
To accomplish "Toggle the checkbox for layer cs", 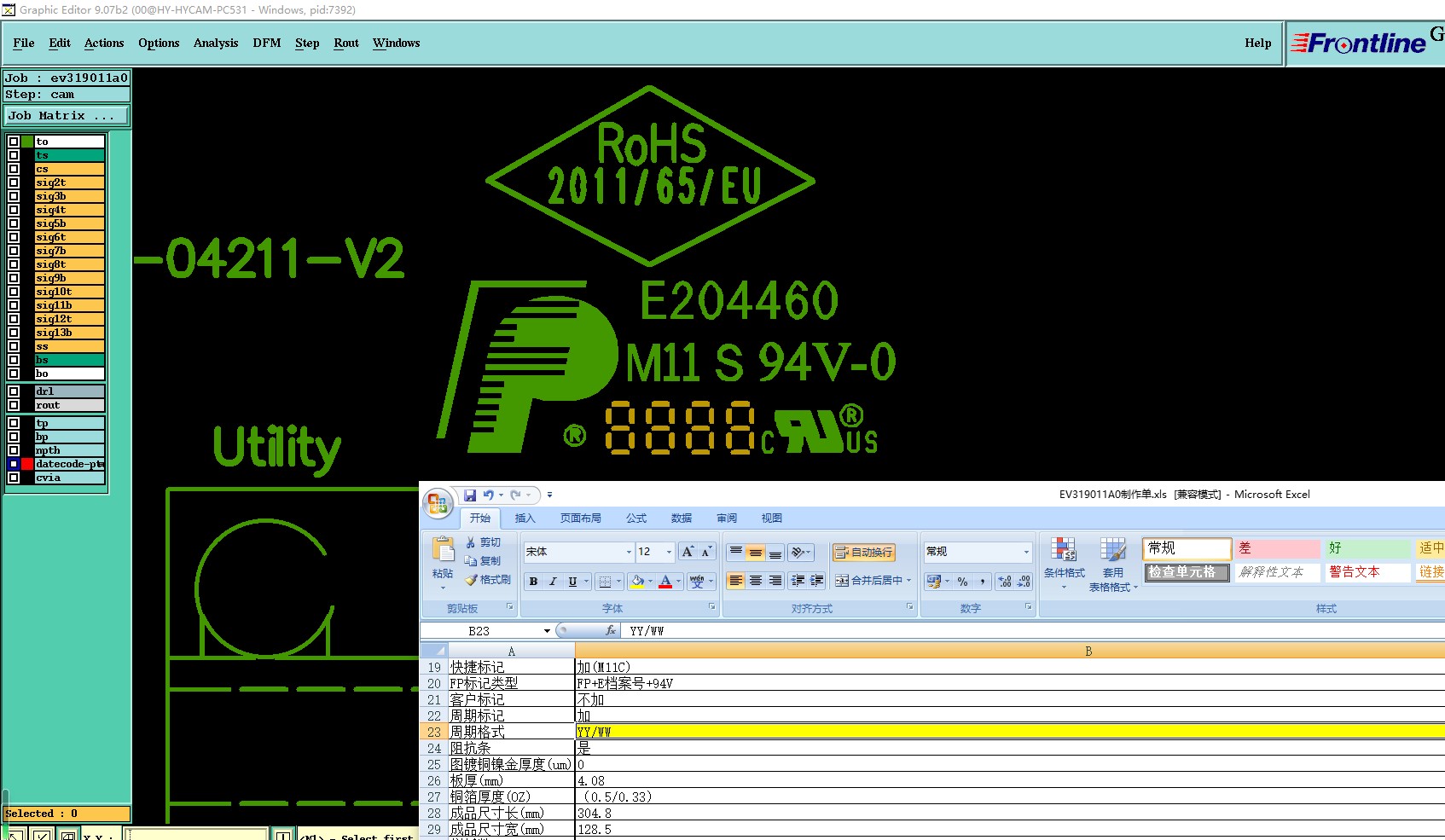I will click(14, 169).
